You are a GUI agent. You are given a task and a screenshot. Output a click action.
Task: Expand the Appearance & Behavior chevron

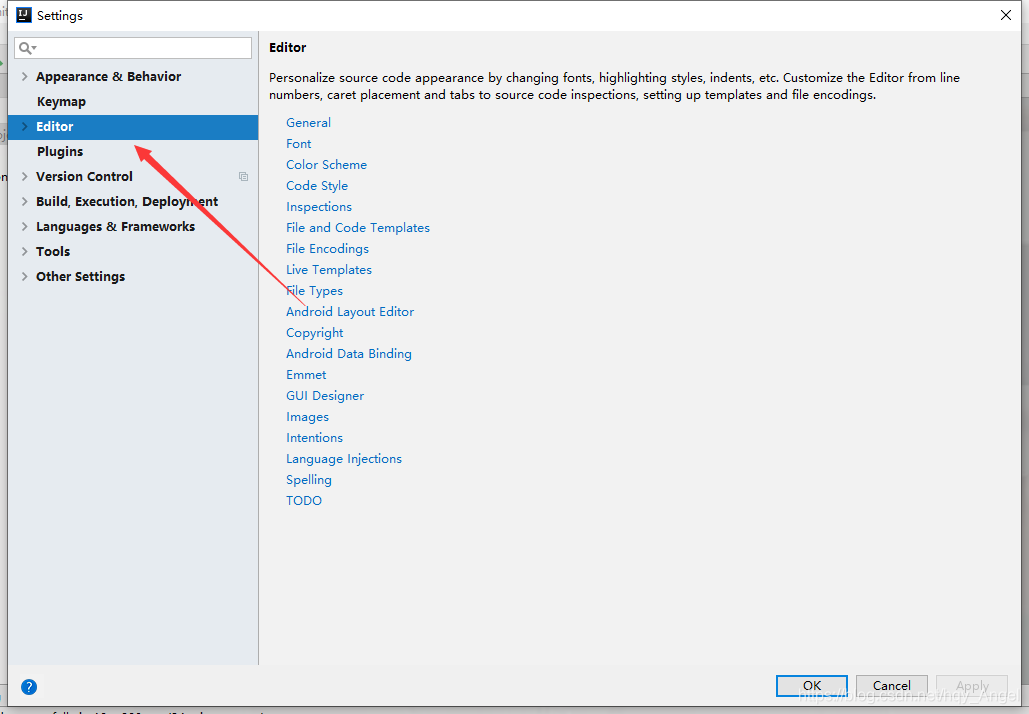point(24,76)
